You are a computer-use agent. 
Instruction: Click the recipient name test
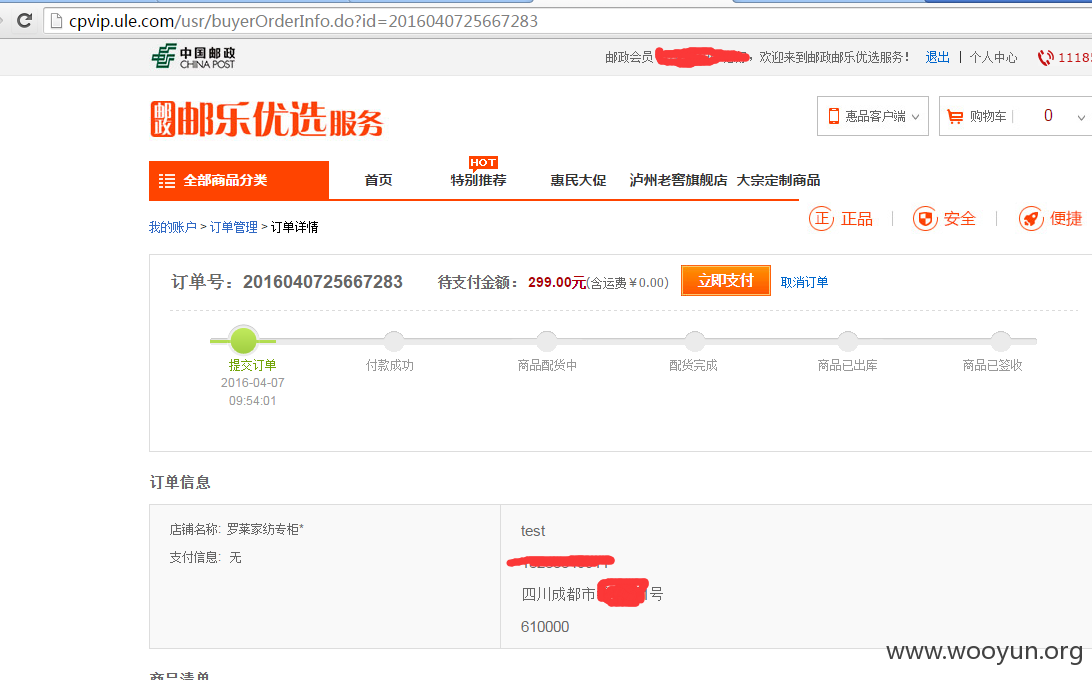pyautogui.click(x=533, y=531)
